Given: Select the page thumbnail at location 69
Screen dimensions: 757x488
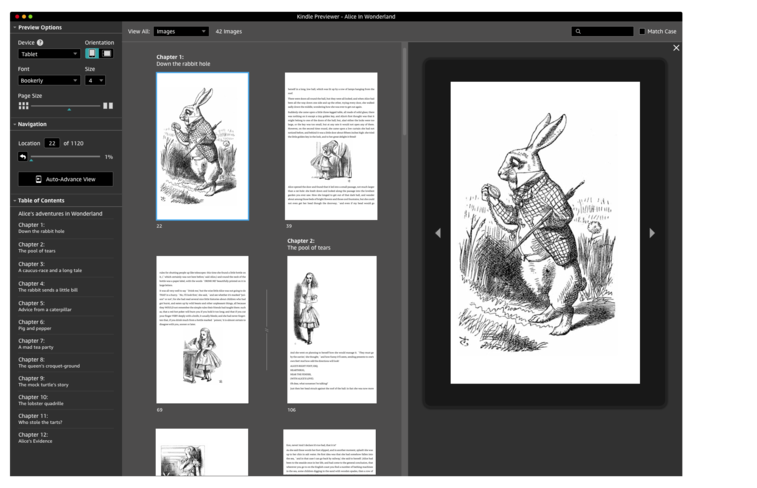Looking at the screenshot, I should coord(202,330).
